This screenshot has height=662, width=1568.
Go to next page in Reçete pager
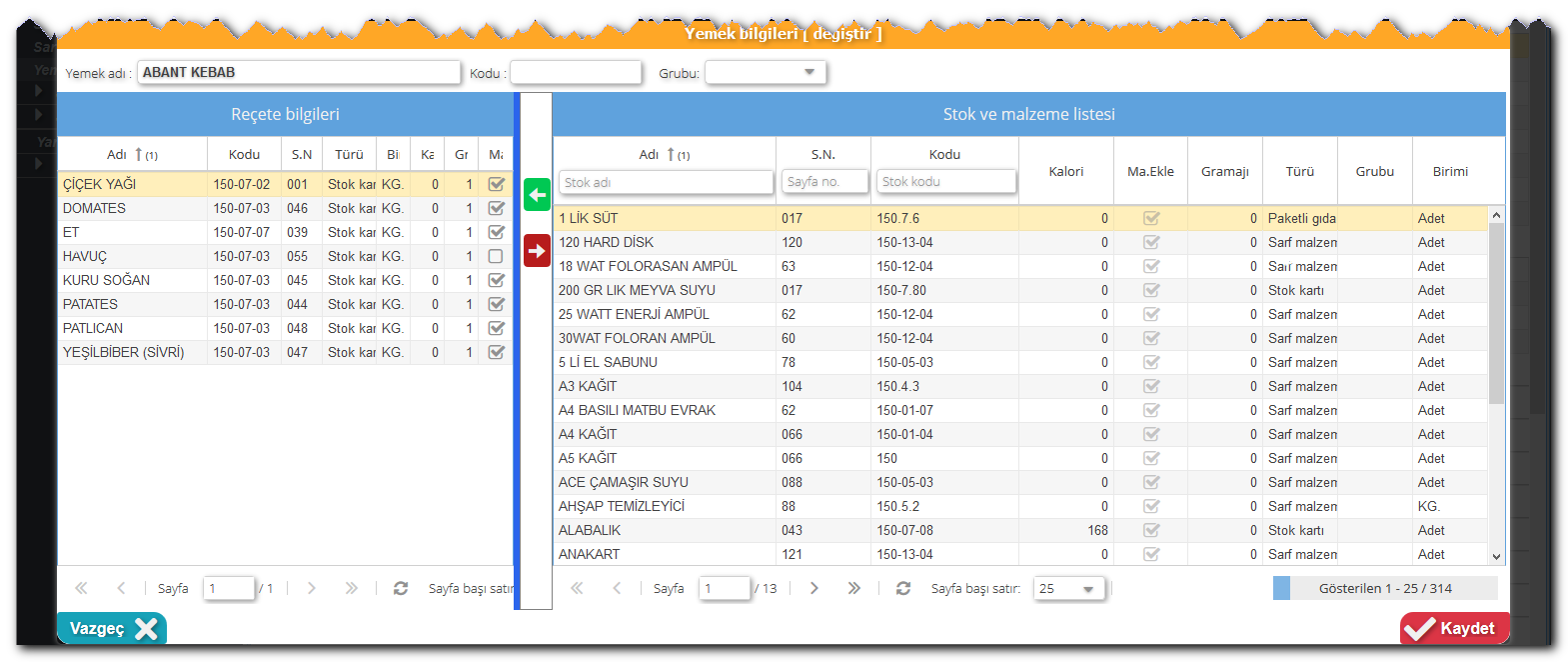click(311, 588)
